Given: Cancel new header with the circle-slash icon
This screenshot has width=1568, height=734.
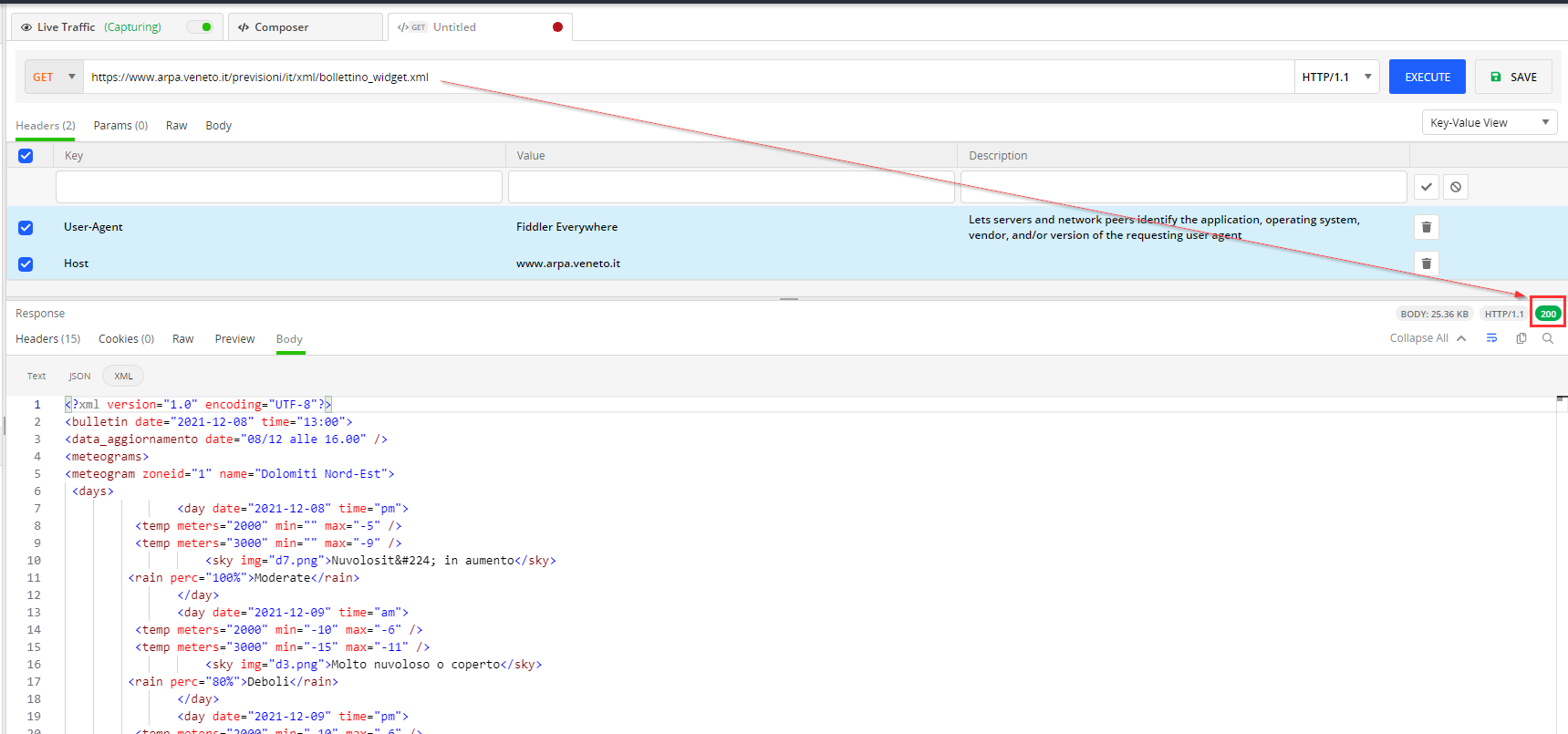Looking at the screenshot, I should pos(1455,187).
